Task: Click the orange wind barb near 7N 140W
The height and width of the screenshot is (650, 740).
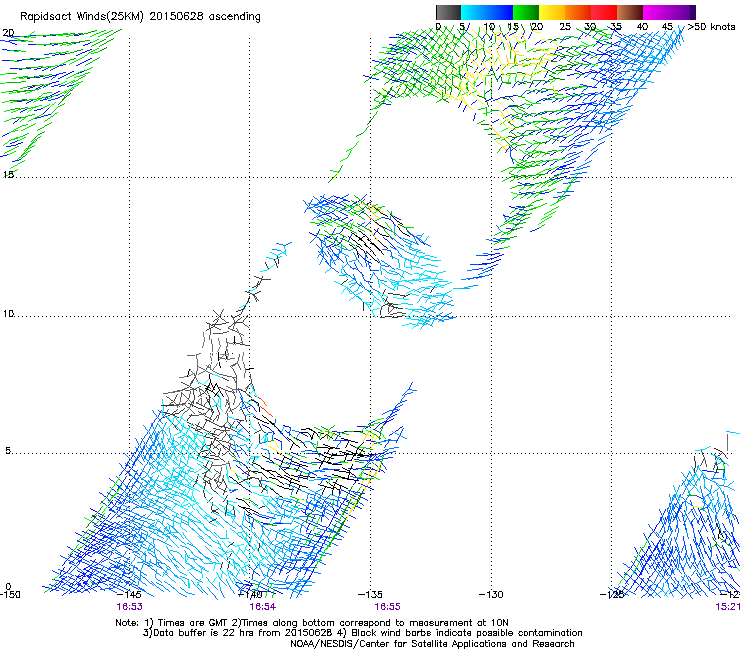Action: click(x=265, y=407)
